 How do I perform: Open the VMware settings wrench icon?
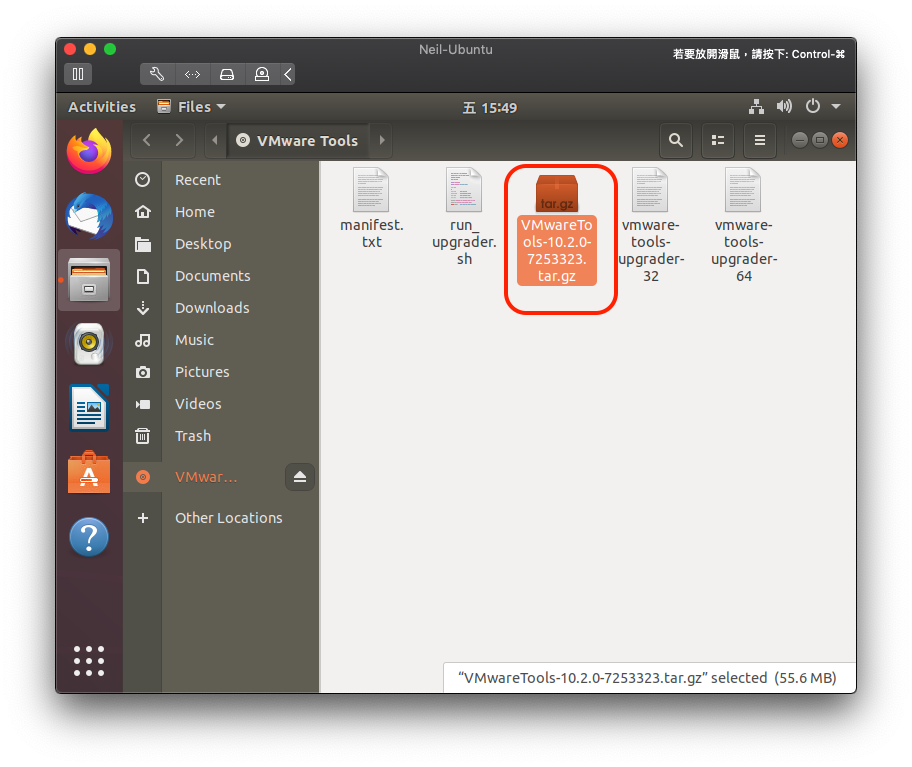tap(157, 74)
